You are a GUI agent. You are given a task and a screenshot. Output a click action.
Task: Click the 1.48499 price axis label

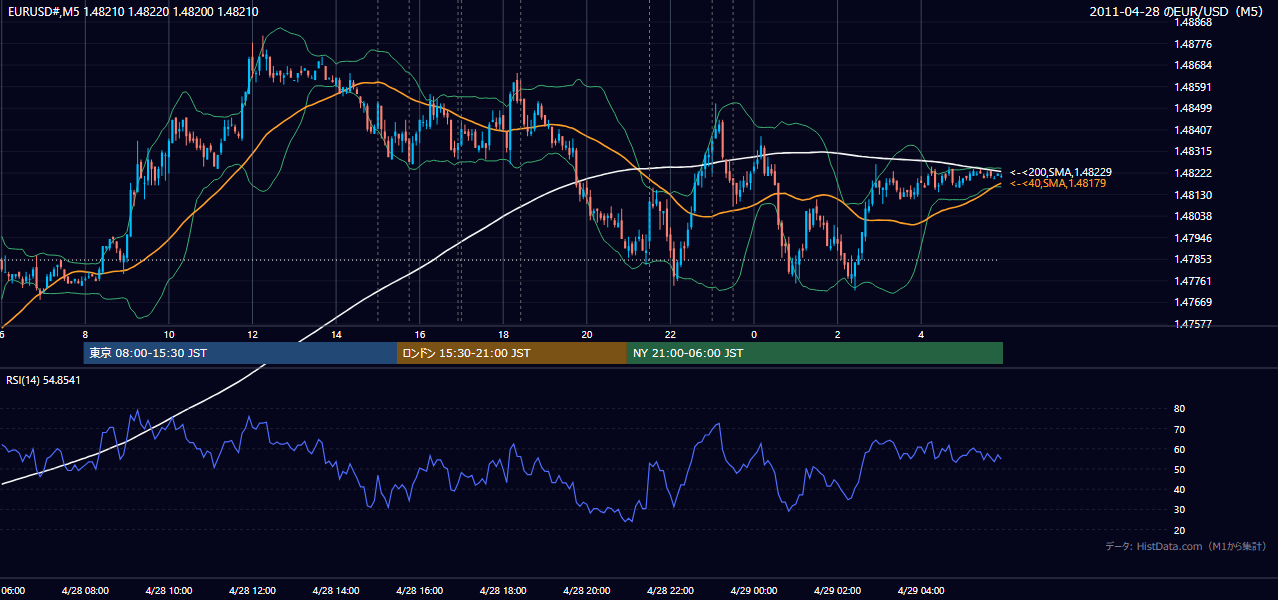1193,108
